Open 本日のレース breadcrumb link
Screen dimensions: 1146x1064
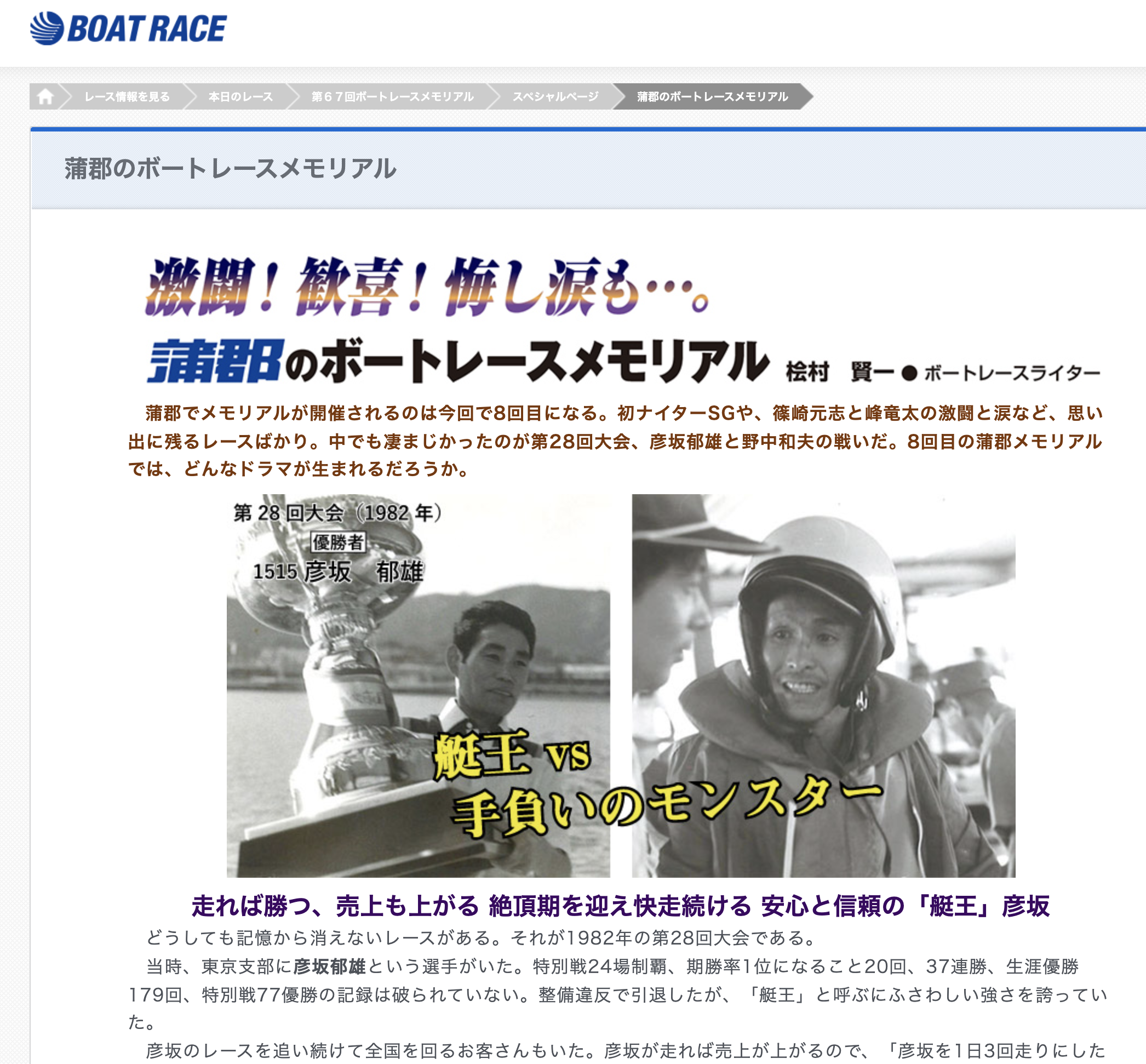[x=240, y=97]
